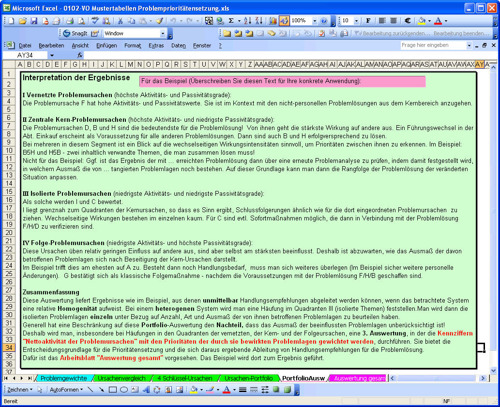Create a new workbook with the New icon
Image resolution: width=500 pixels, height=407 pixels.
(11, 21)
